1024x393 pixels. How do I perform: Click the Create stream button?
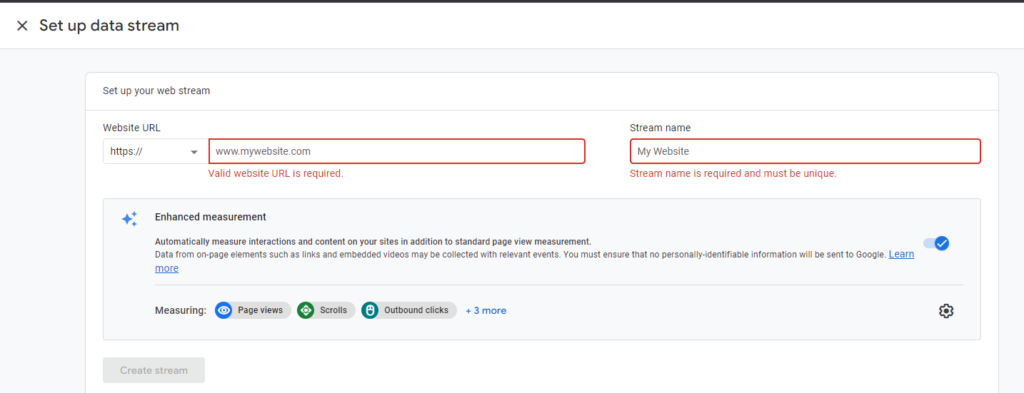click(x=154, y=370)
